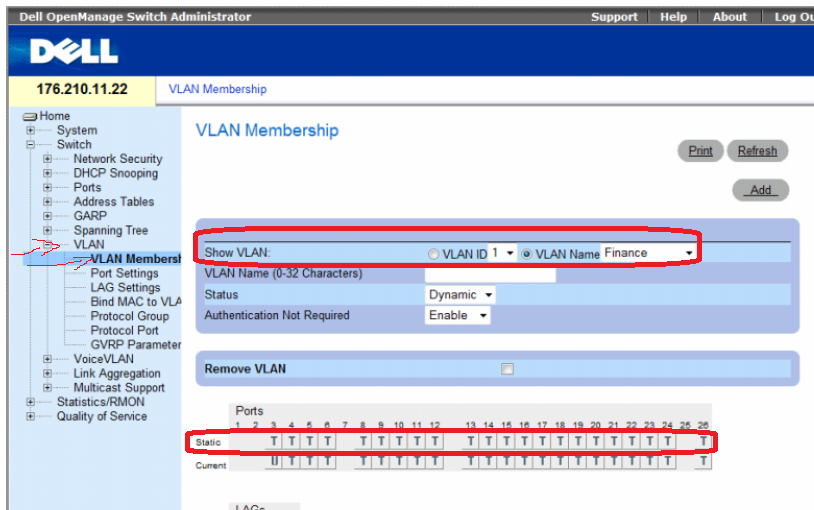Toggle Static membership for port 26
This screenshot has width=814, height=510.
703,441
